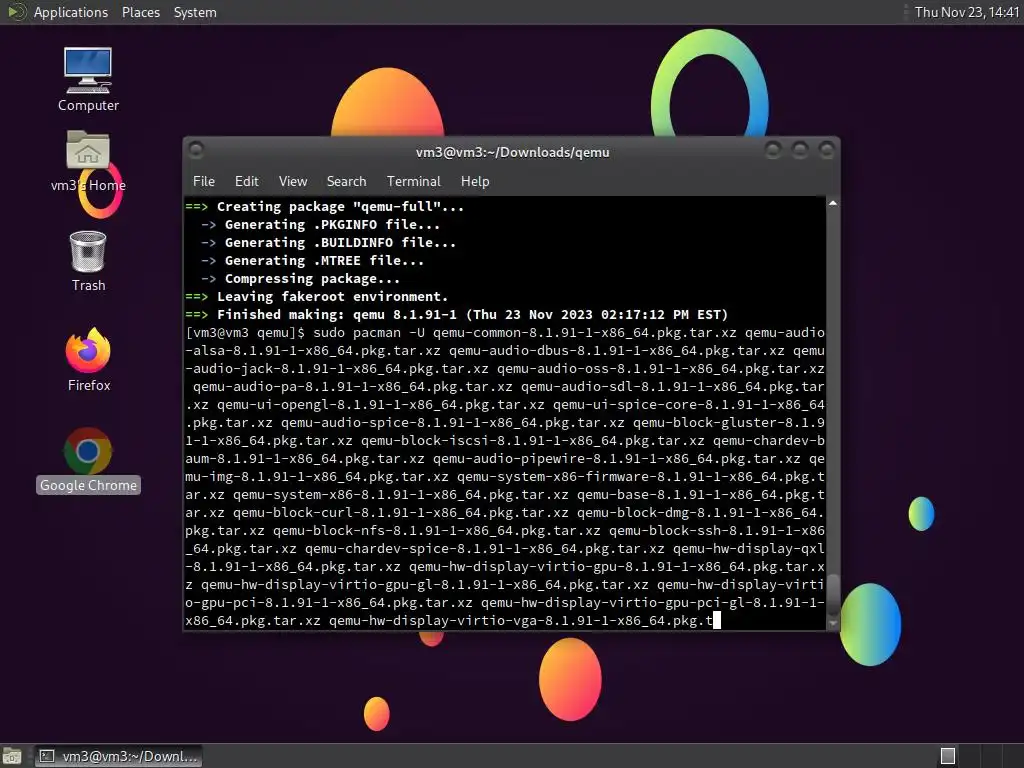This screenshot has height=768, width=1024.
Task: Click the clock showing Thu Nov 23, 14:41
Action: pyautogui.click(x=966, y=12)
